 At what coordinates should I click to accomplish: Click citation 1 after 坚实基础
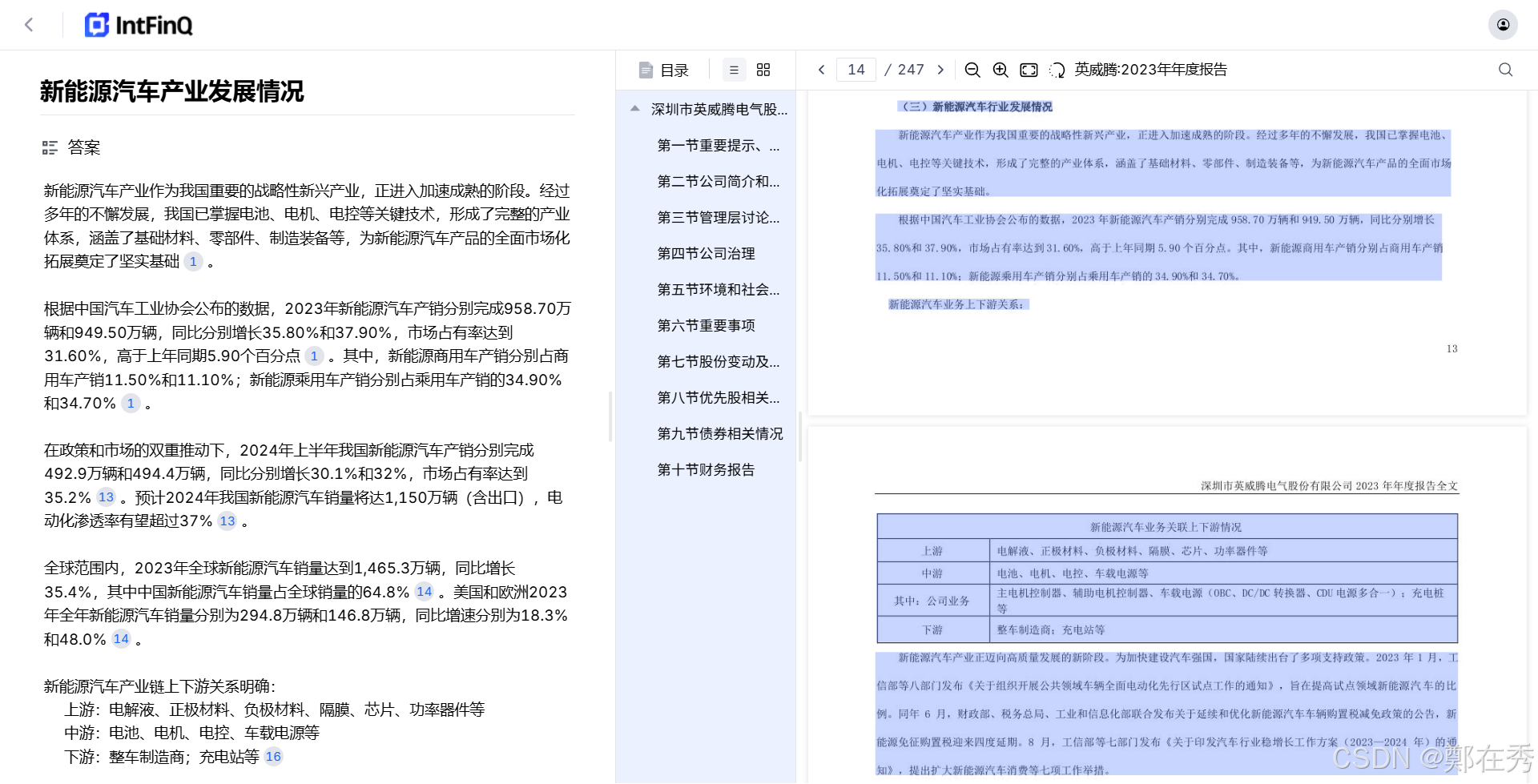click(x=193, y=262)
